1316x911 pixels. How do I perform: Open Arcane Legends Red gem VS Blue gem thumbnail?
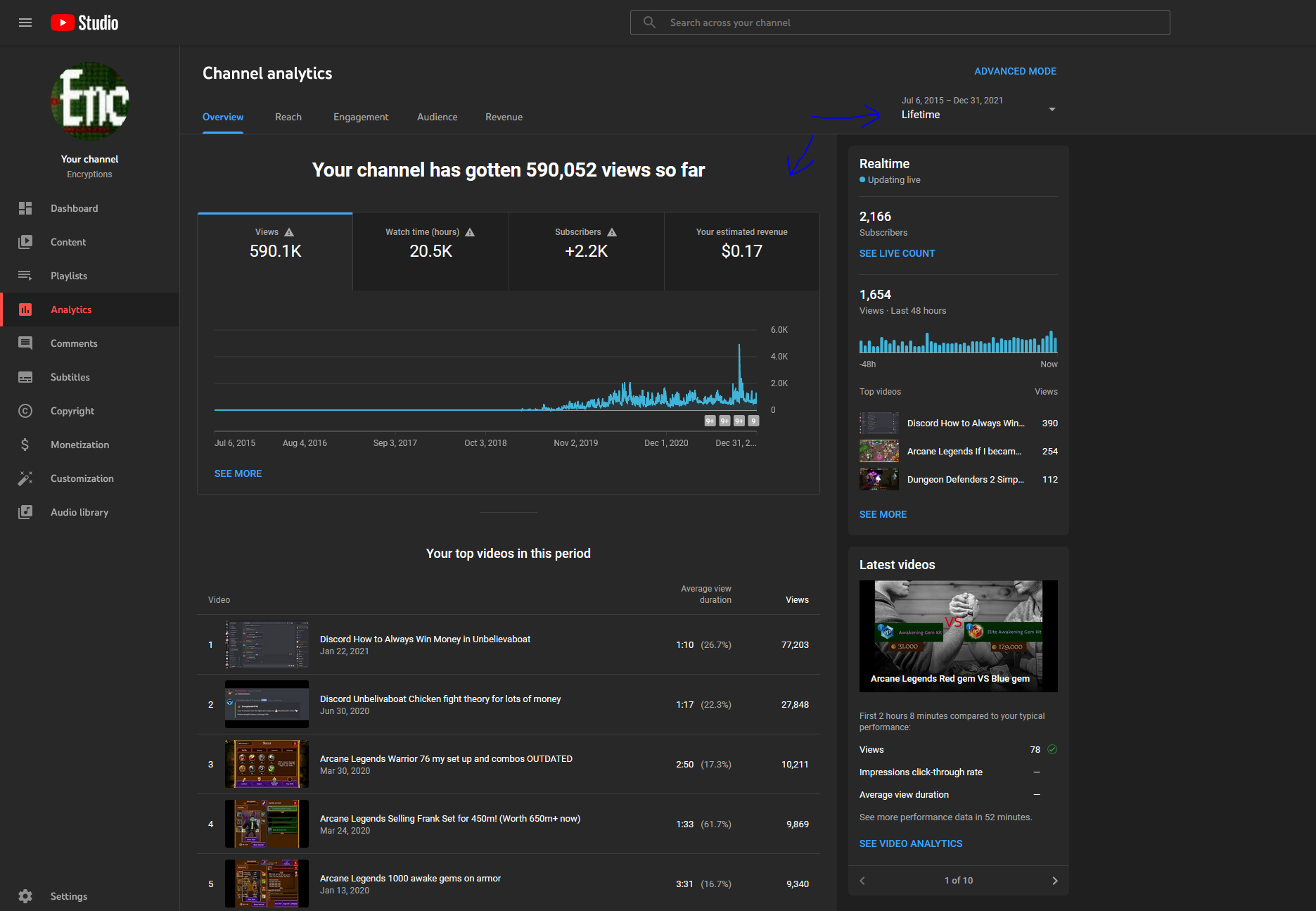coord(958,636)
